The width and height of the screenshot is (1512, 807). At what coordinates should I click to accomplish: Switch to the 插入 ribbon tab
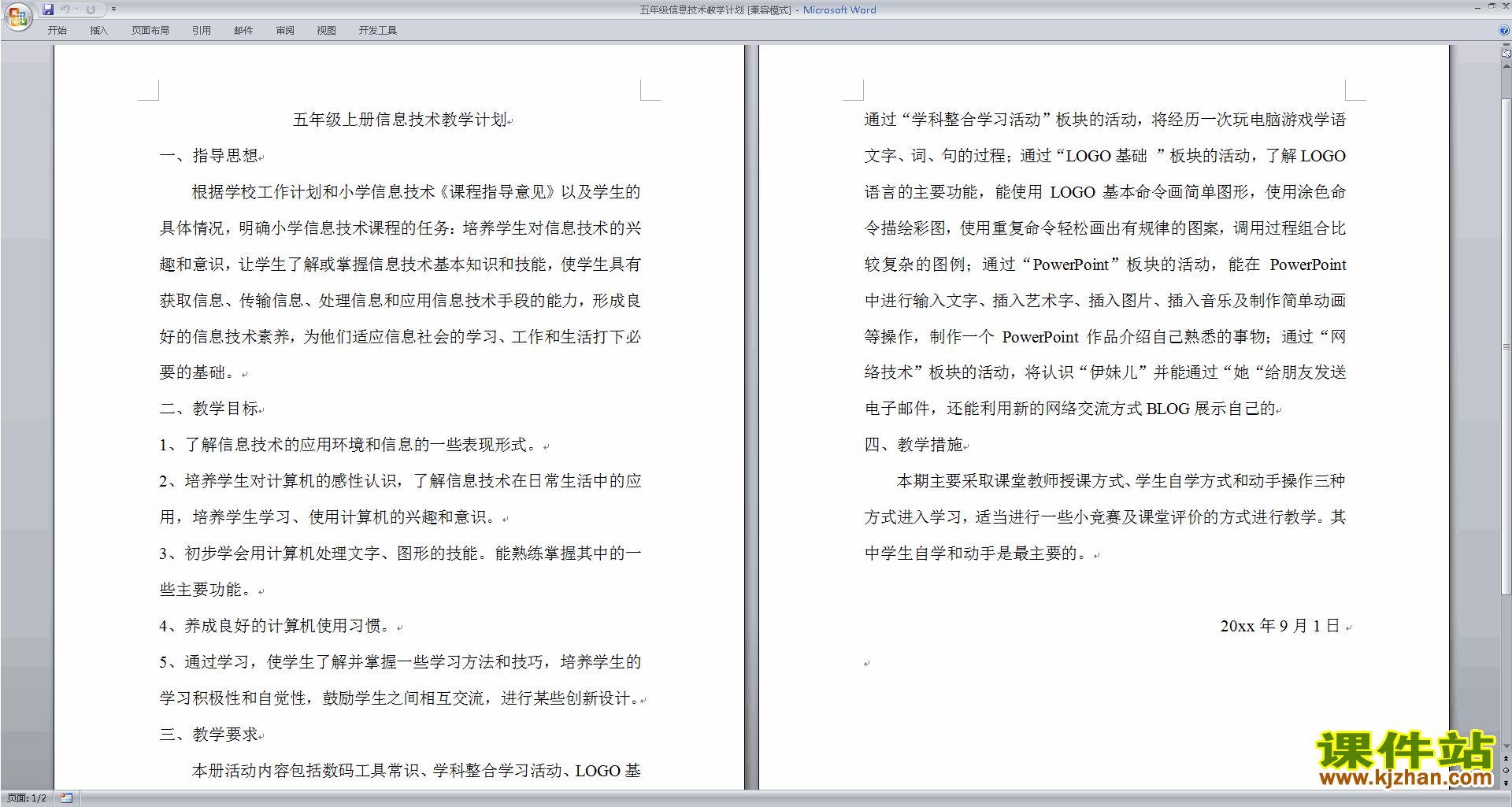pyautogui.click(x=98, y=30)
